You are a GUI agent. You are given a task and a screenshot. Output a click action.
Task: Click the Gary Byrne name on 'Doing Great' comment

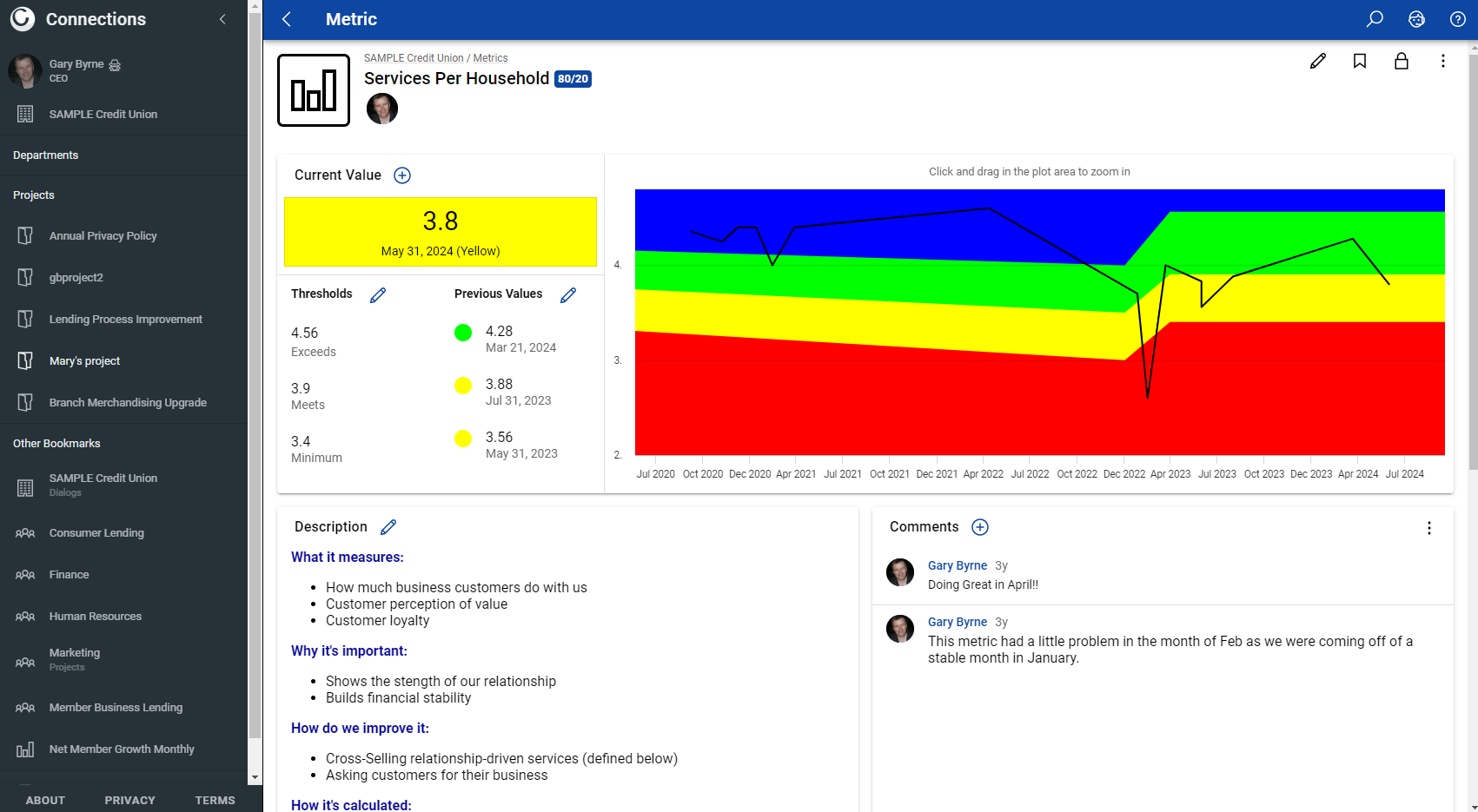[958, 565]
